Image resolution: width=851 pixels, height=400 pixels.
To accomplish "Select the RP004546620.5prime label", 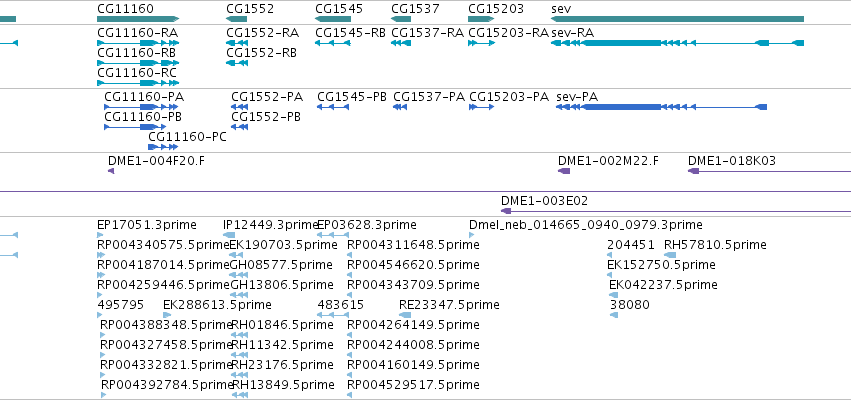I will [x=414, y=265].
